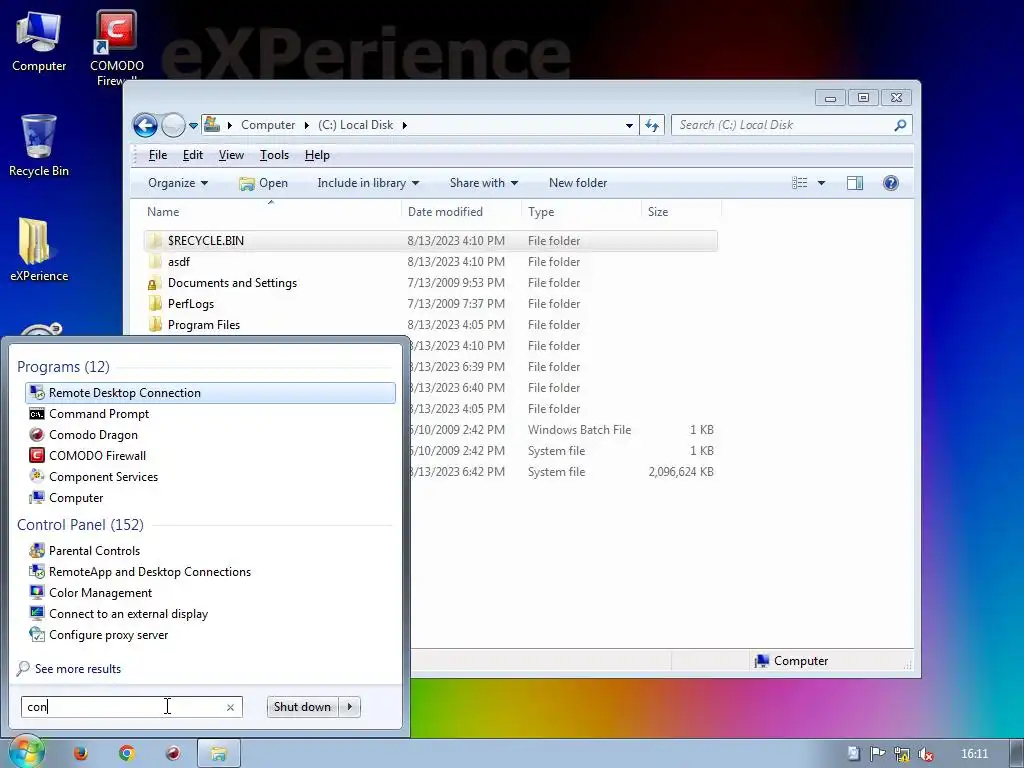Open the Edit menu
This screenshot has height=768, width=1024.
tap(193, 155)
